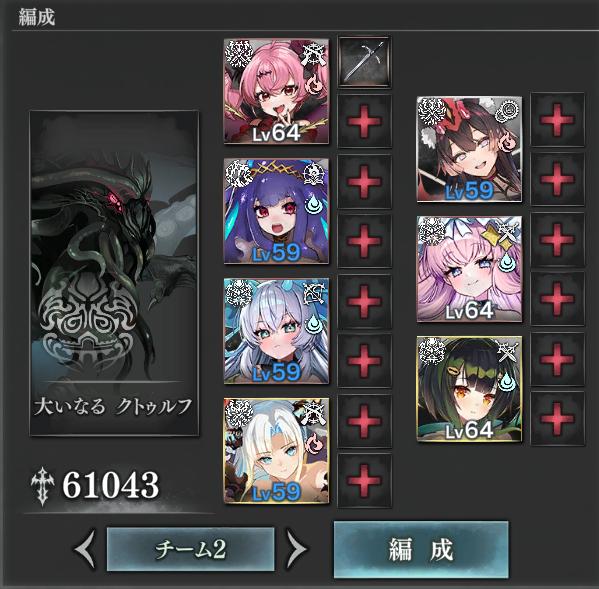This screenshot has height=589, width=599.
Task: Add equipment in bottommost right-column plus slot
Action: coord(557,419)
